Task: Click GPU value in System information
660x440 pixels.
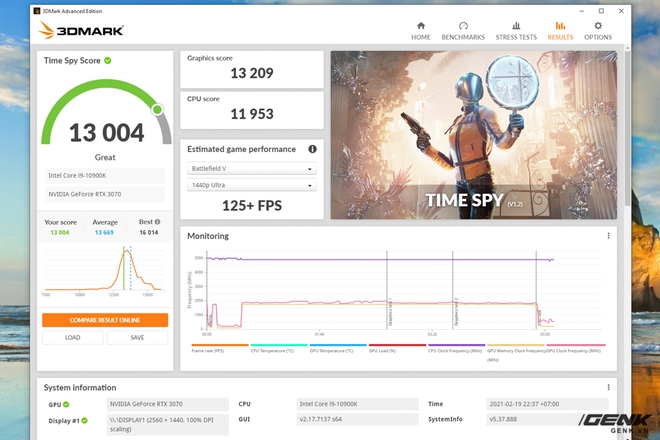Action: pyautogui.click(x=168, y=404)
